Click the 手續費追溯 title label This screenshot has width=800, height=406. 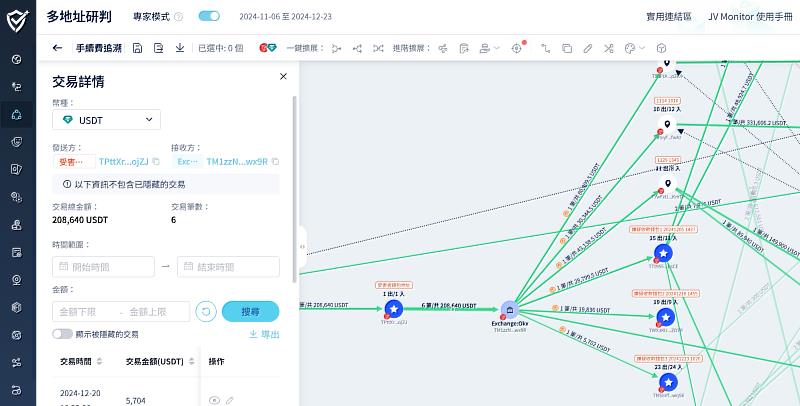(99, 48)
